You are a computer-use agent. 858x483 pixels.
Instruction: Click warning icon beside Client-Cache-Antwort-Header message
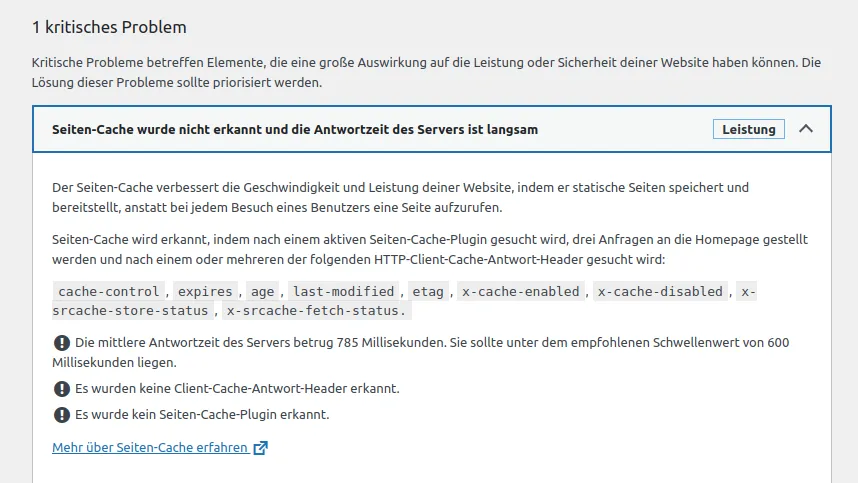(62, 389)
